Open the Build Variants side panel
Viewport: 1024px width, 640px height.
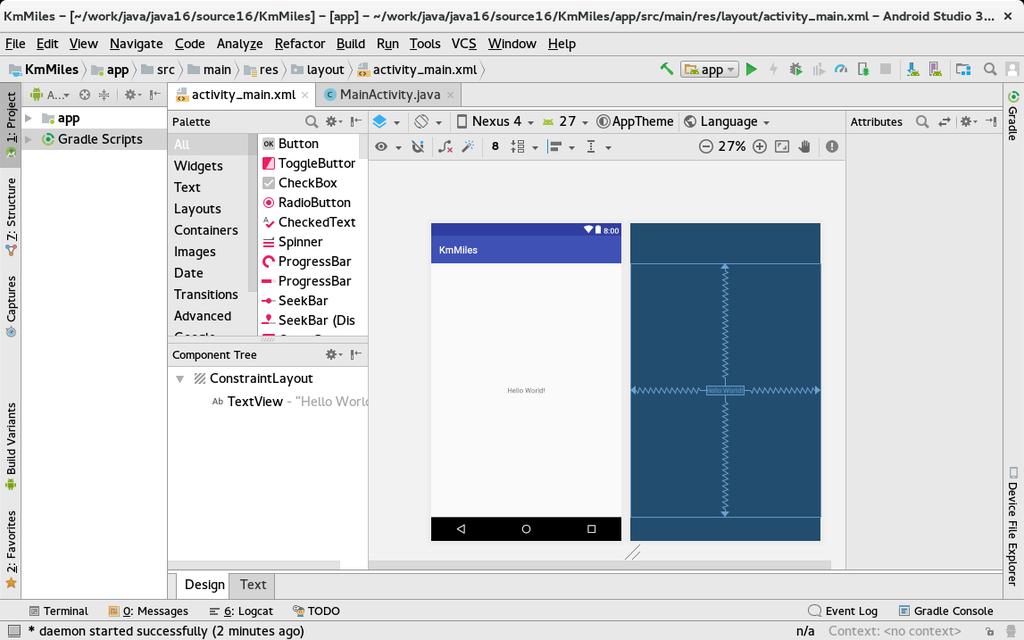[x=10, y=446]
